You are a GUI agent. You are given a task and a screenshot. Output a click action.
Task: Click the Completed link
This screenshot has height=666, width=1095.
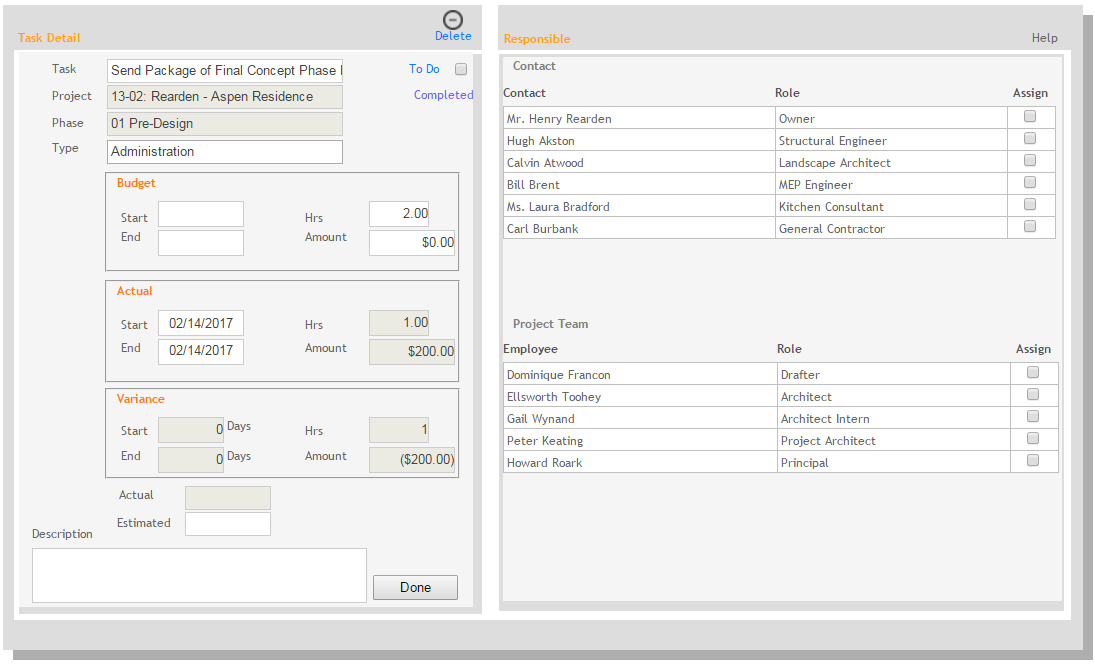click(443, 95)
